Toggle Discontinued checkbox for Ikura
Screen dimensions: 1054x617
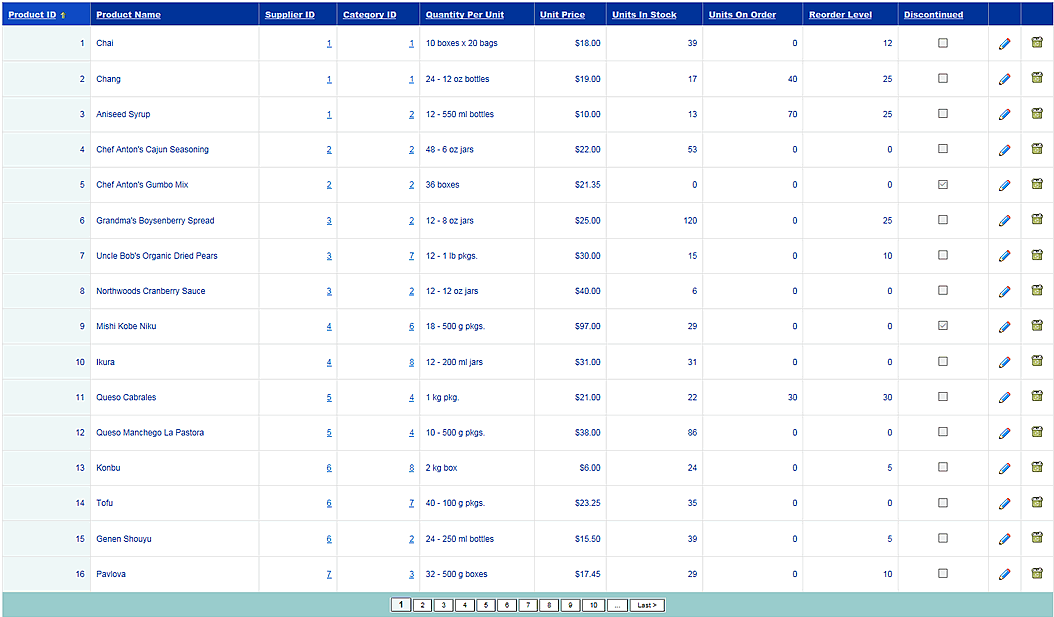click(942, 362)
